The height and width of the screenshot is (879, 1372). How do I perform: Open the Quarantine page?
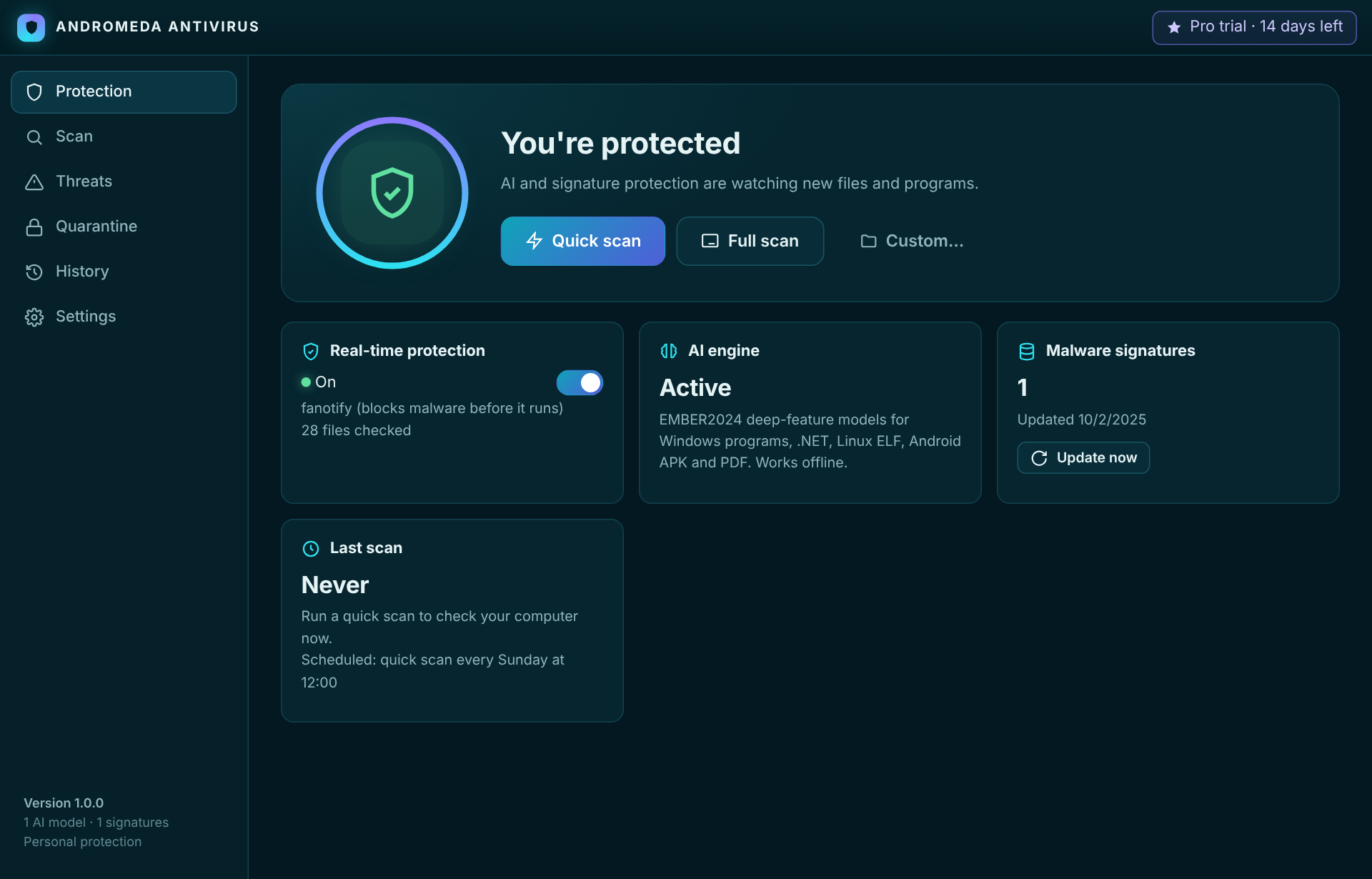point(124,227)
